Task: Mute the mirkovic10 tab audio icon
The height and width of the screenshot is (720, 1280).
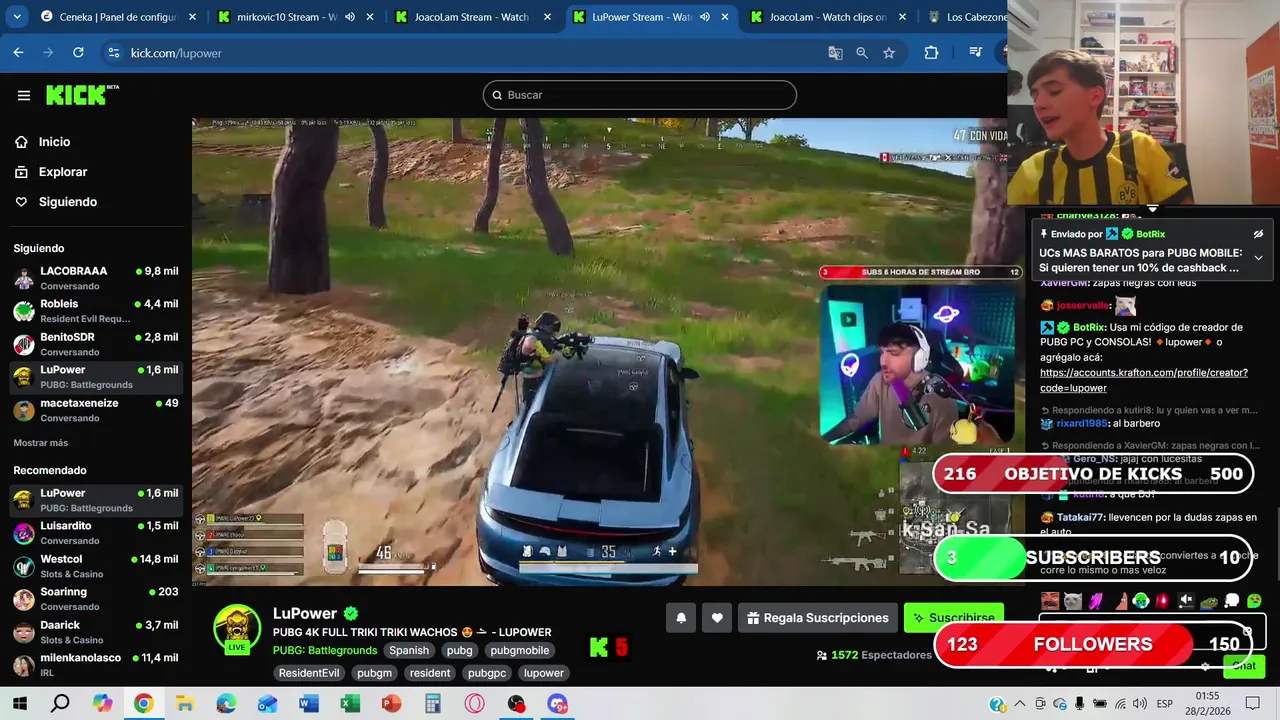Action: pos(350,17)
